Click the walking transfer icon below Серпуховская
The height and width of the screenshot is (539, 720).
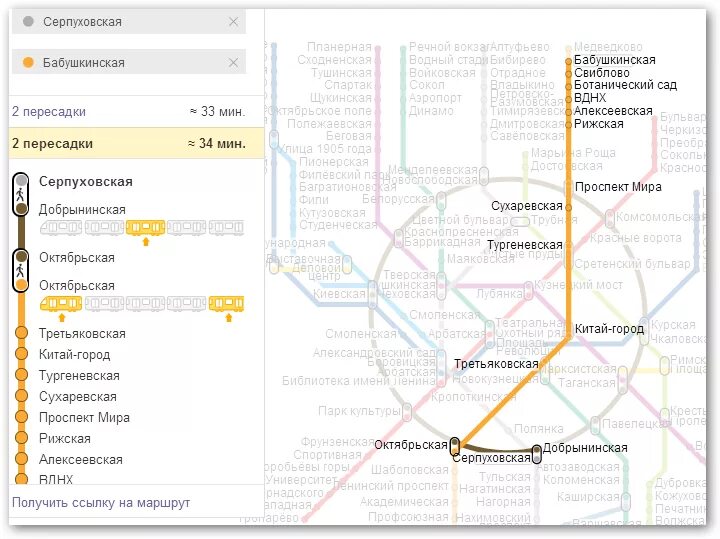tap(20, 194)
